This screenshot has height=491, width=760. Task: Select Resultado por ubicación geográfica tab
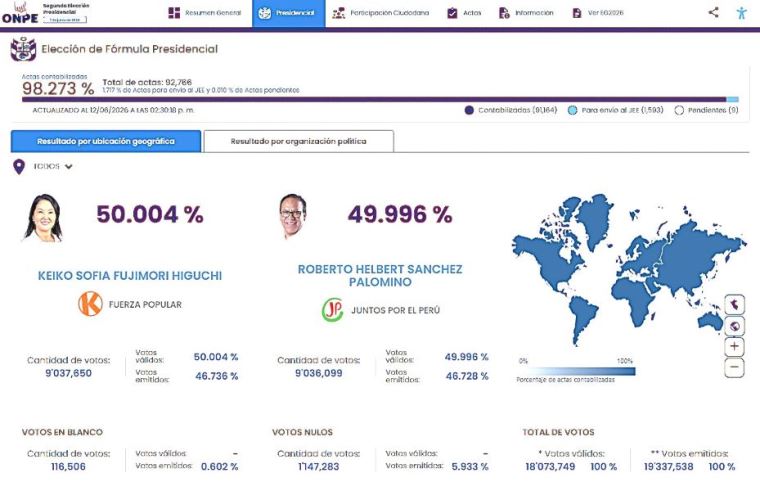pos(106,141)
